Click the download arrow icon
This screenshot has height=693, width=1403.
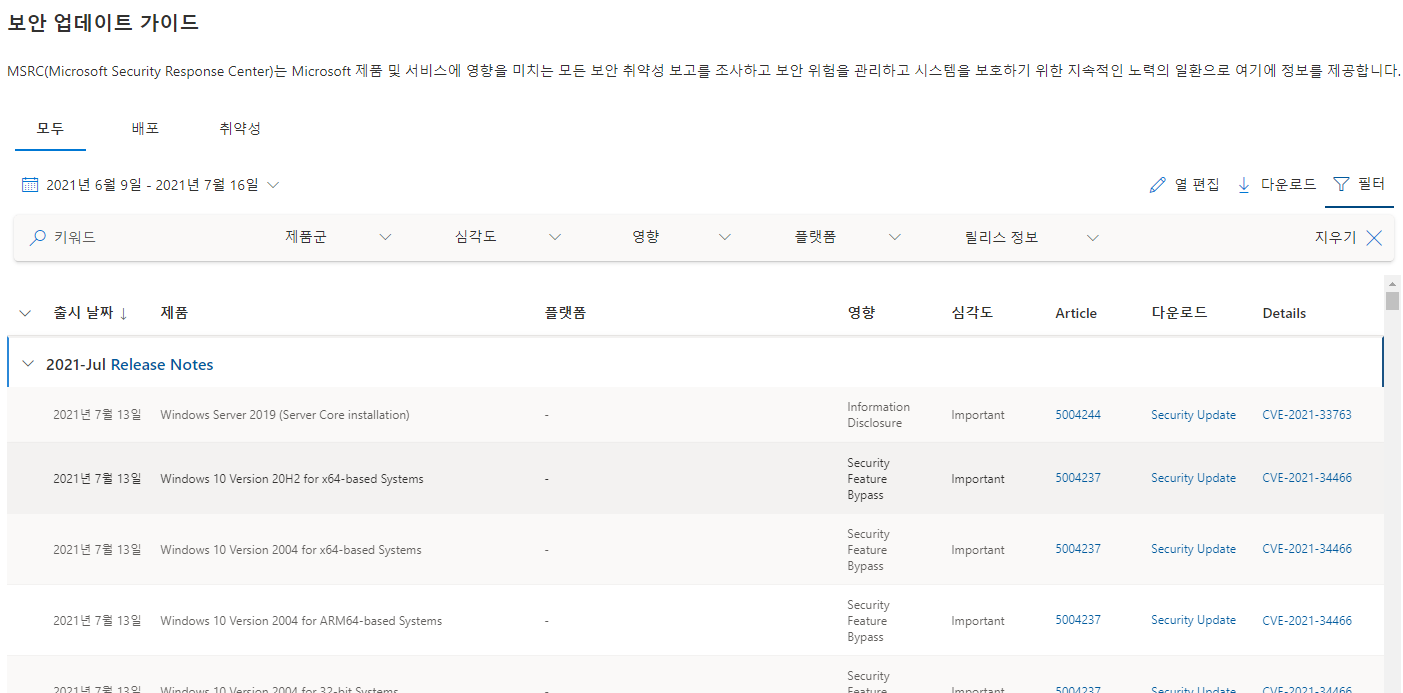[x=1244, y=185]
